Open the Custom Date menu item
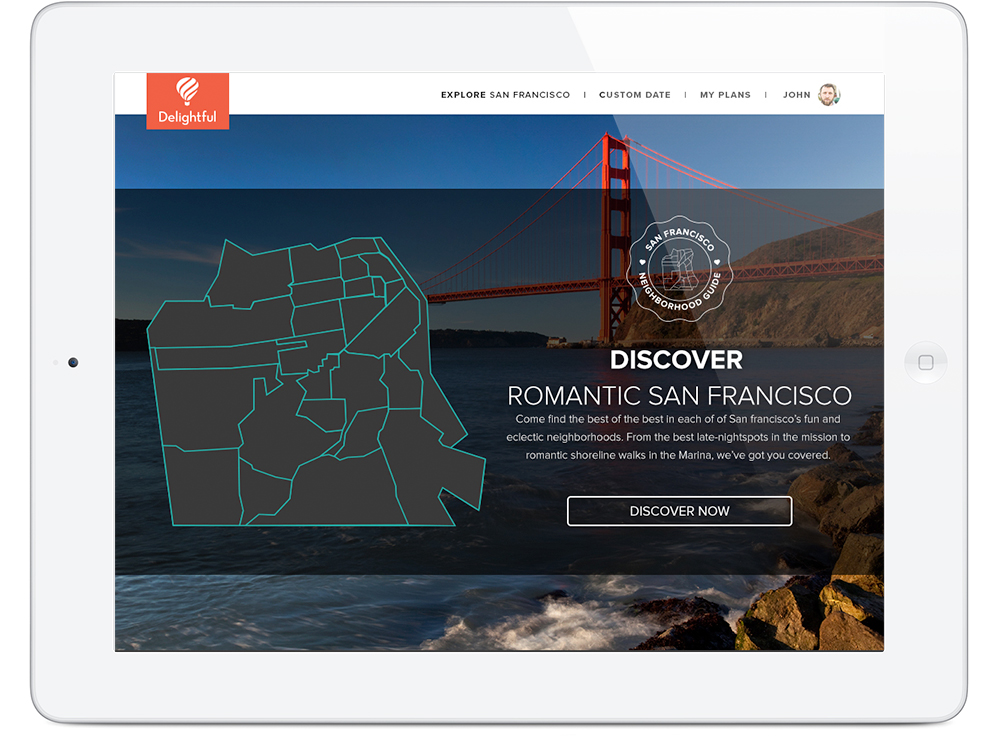Image resolution: width=1000 pixels, height=754 pixels. tap(635, 94)
